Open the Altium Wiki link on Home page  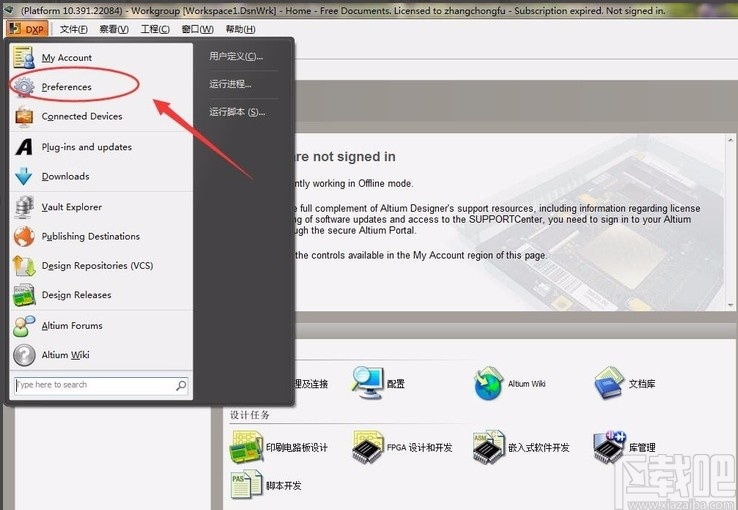click(x=527, y=384)
